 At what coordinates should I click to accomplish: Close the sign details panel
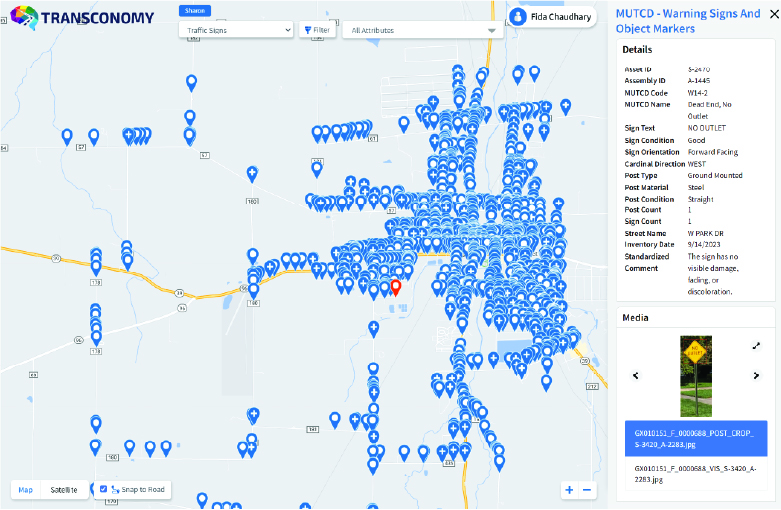tap(772, 15)
